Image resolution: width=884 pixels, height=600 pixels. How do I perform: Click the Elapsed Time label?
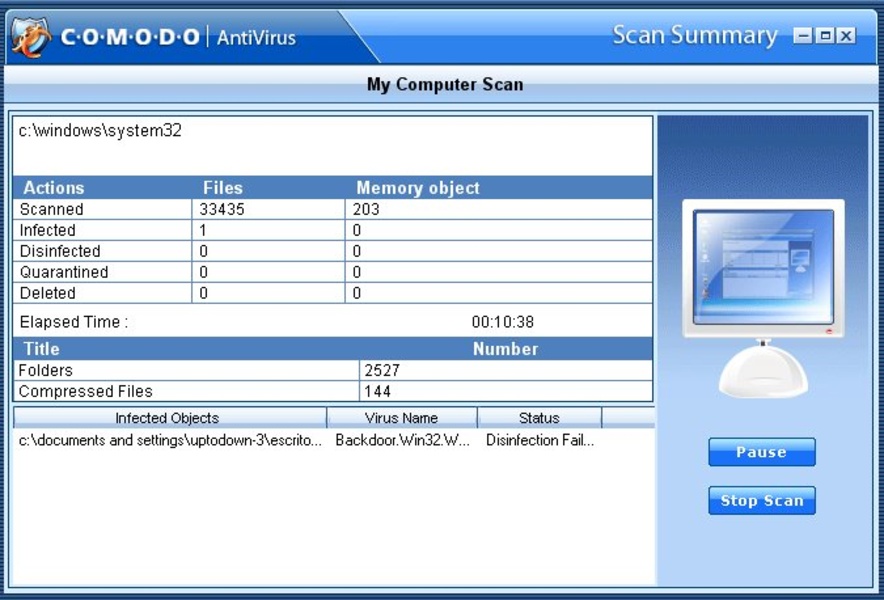(x=74, y=322)
